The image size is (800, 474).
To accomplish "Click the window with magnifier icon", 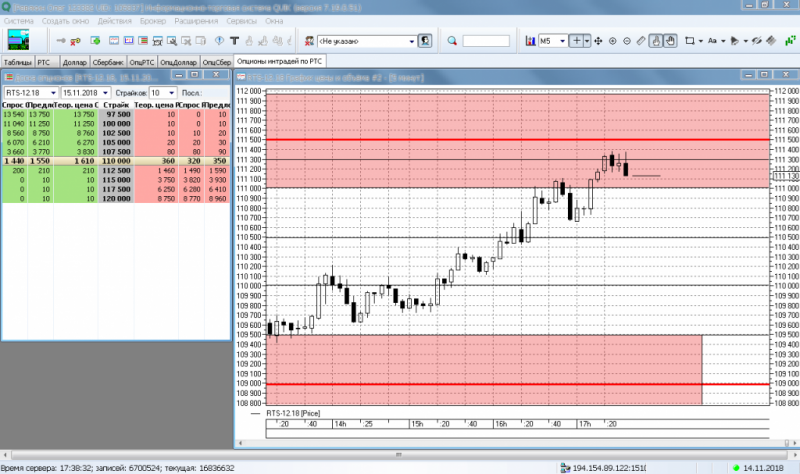I will (x=172, y=41).
